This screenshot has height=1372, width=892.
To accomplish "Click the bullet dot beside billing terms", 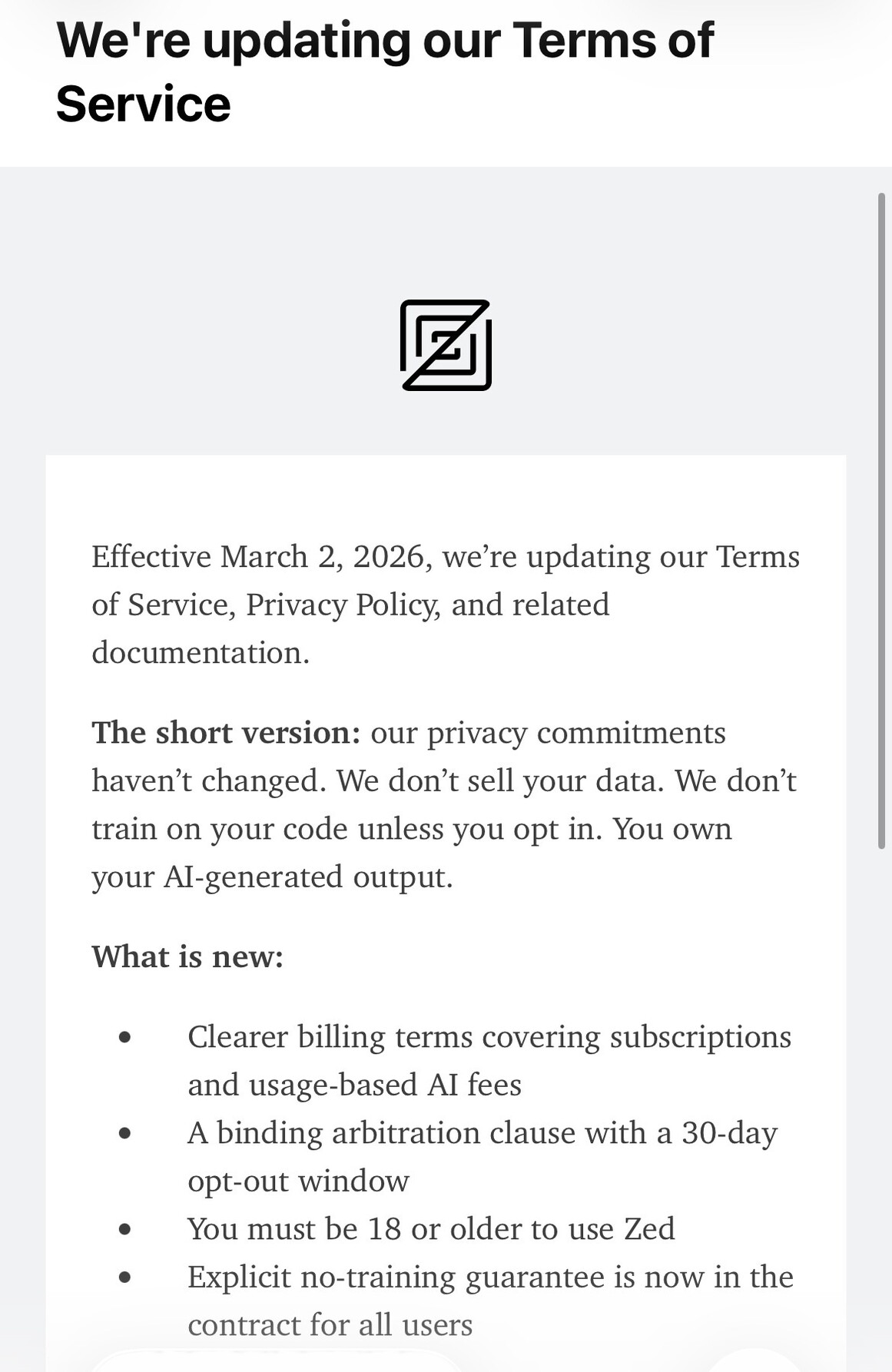I will click(x=125, y=1037).
